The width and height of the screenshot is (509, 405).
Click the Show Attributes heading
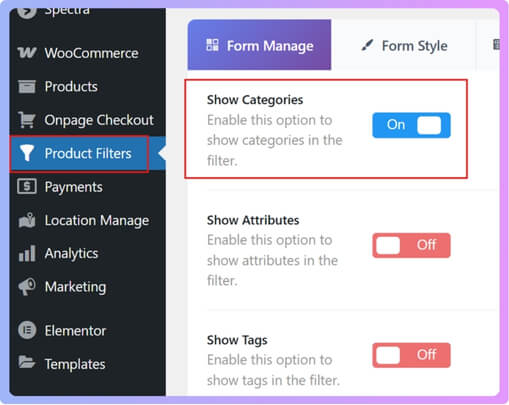253,220
